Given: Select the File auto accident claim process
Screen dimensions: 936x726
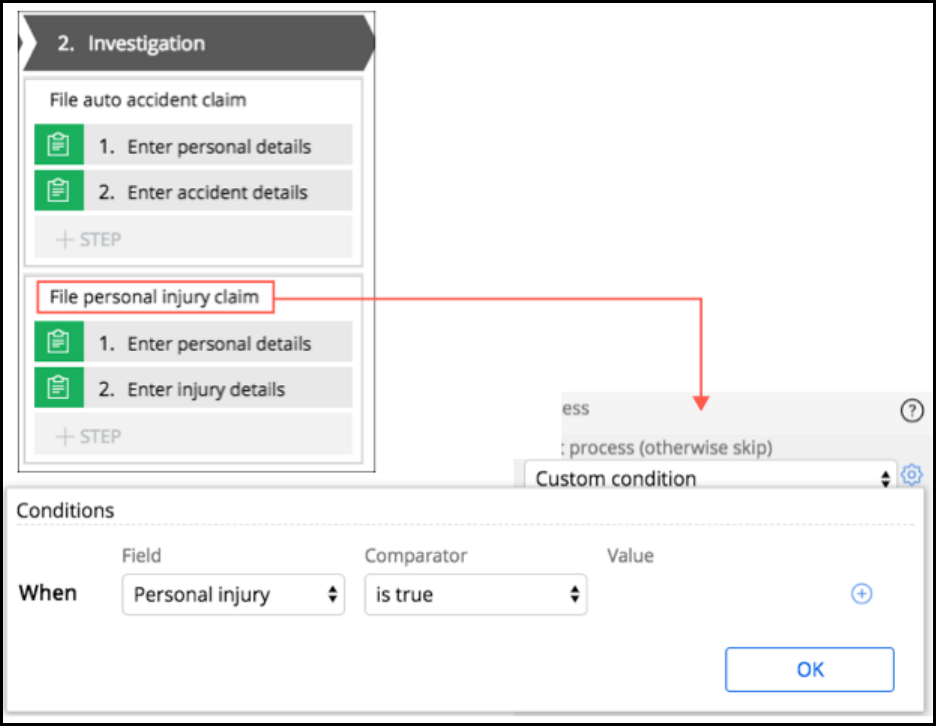Looking at the screenshot, I should pyautogui.click(x=148, y=100).
